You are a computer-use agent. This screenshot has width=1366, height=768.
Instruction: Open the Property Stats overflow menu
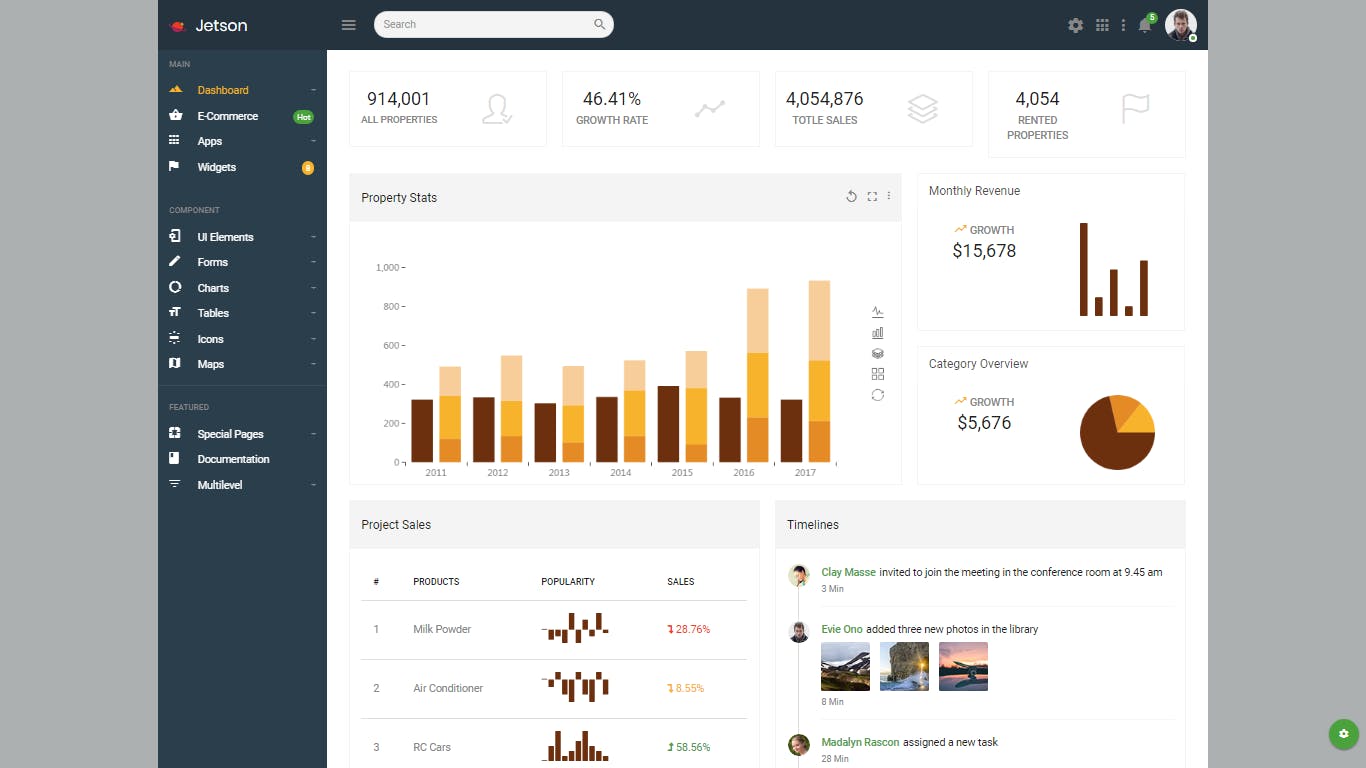889,196
